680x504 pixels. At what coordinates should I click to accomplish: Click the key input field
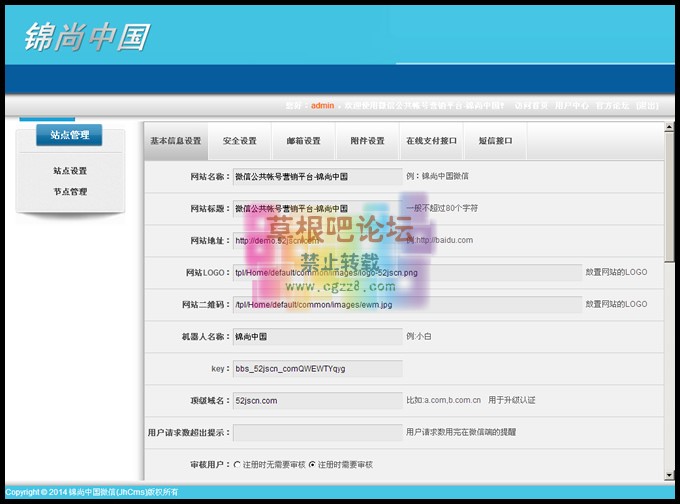coord(317,369)
